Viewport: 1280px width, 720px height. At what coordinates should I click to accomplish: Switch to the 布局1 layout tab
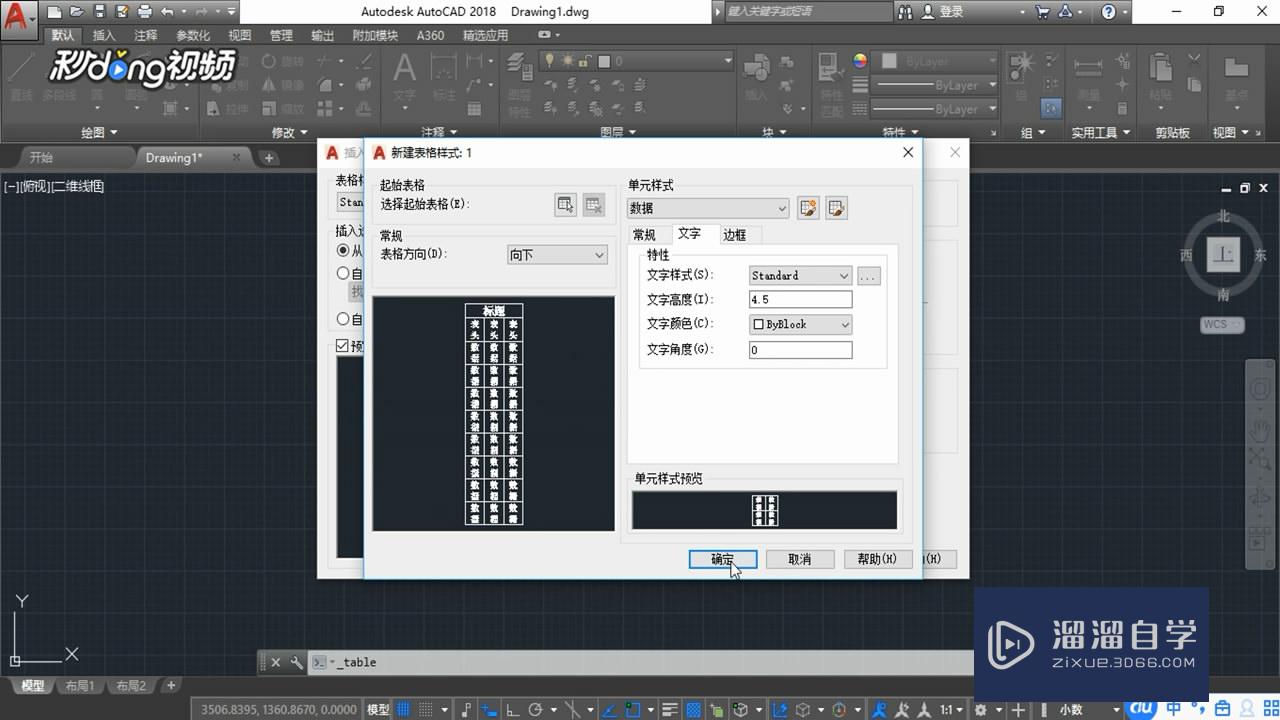79,685
